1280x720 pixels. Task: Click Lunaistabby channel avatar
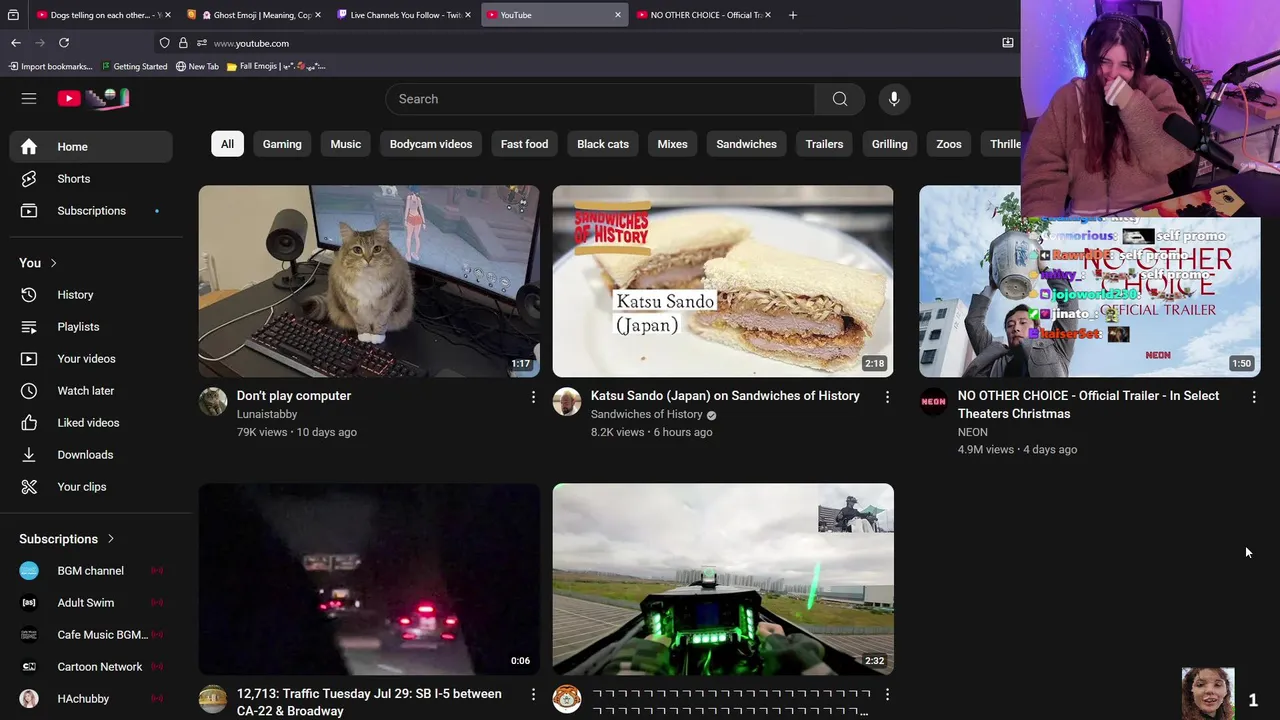tap(213, 401)
